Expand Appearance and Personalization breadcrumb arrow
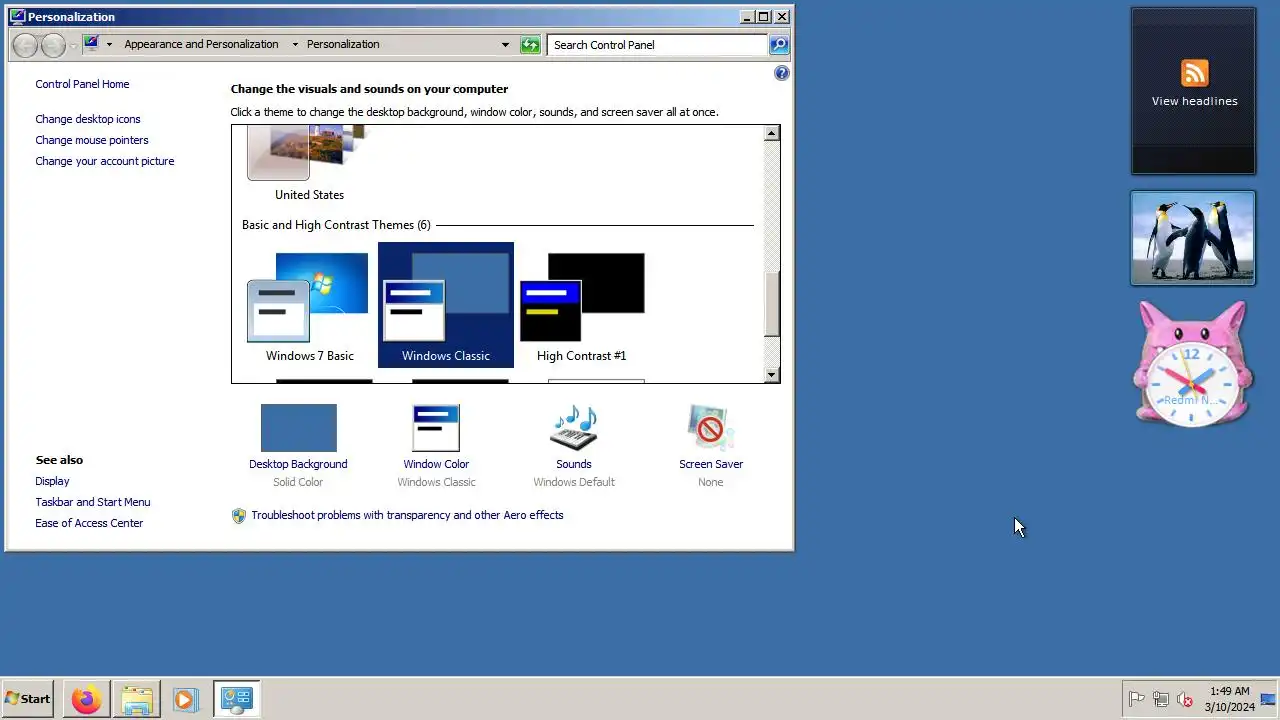 295,45
